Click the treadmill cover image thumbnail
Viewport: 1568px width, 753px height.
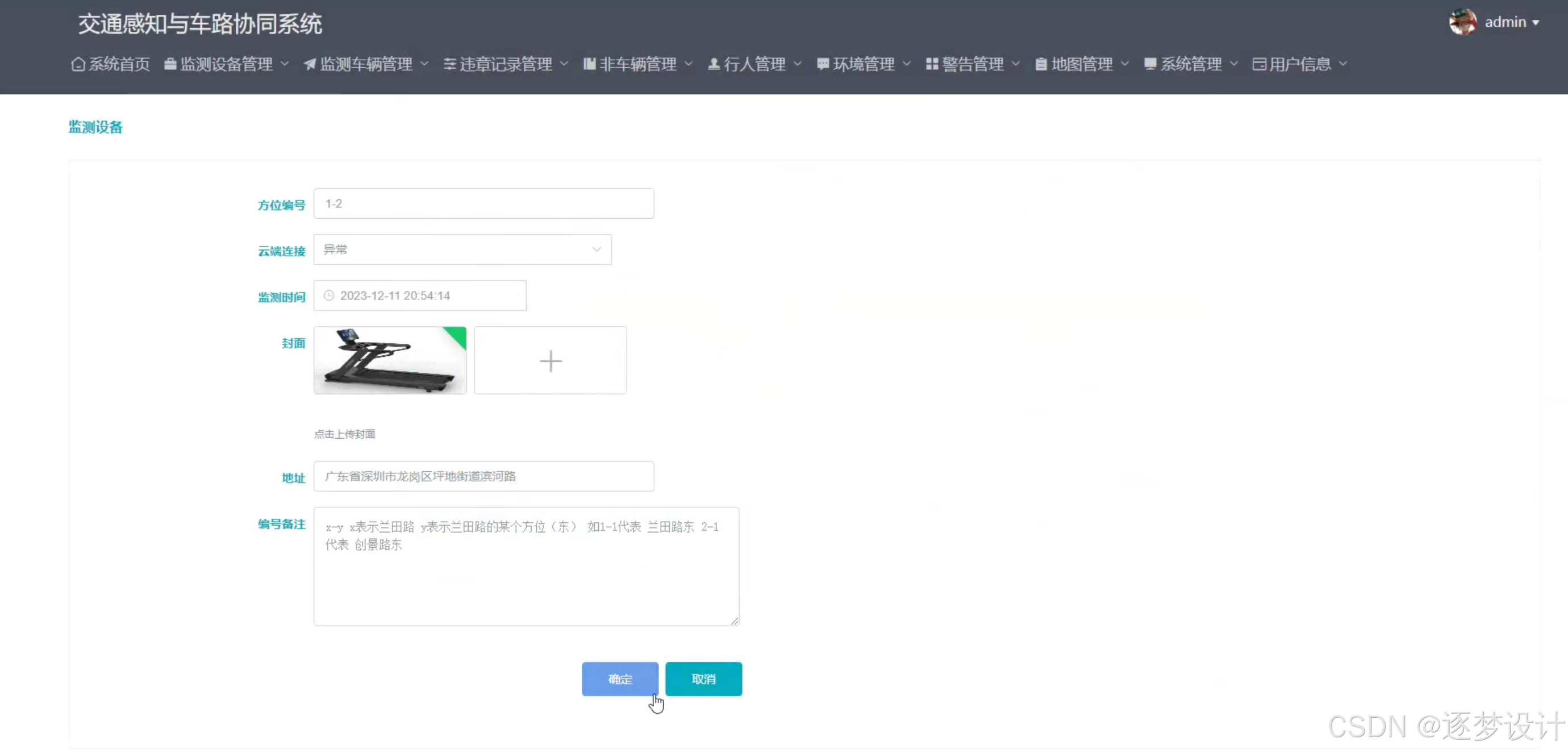tap(390, 360)
